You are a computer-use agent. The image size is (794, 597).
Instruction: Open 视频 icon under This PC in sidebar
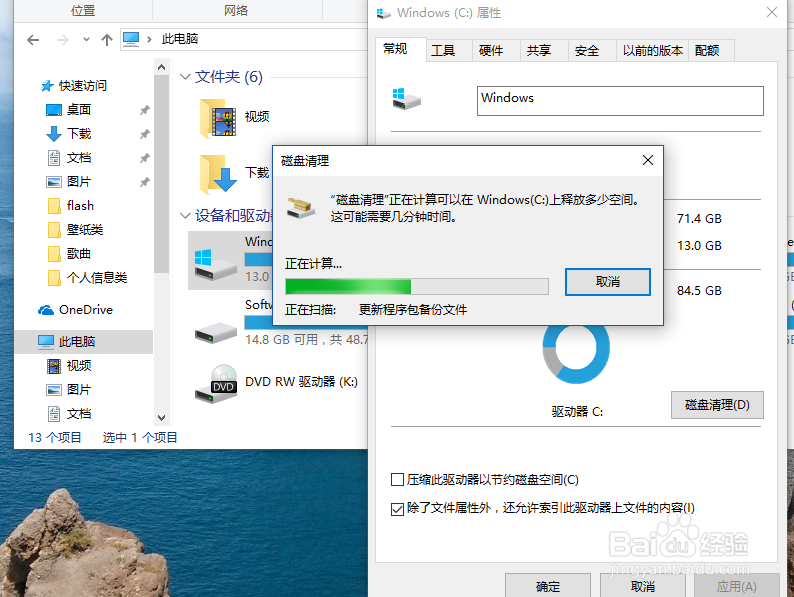tap(54, 366)
